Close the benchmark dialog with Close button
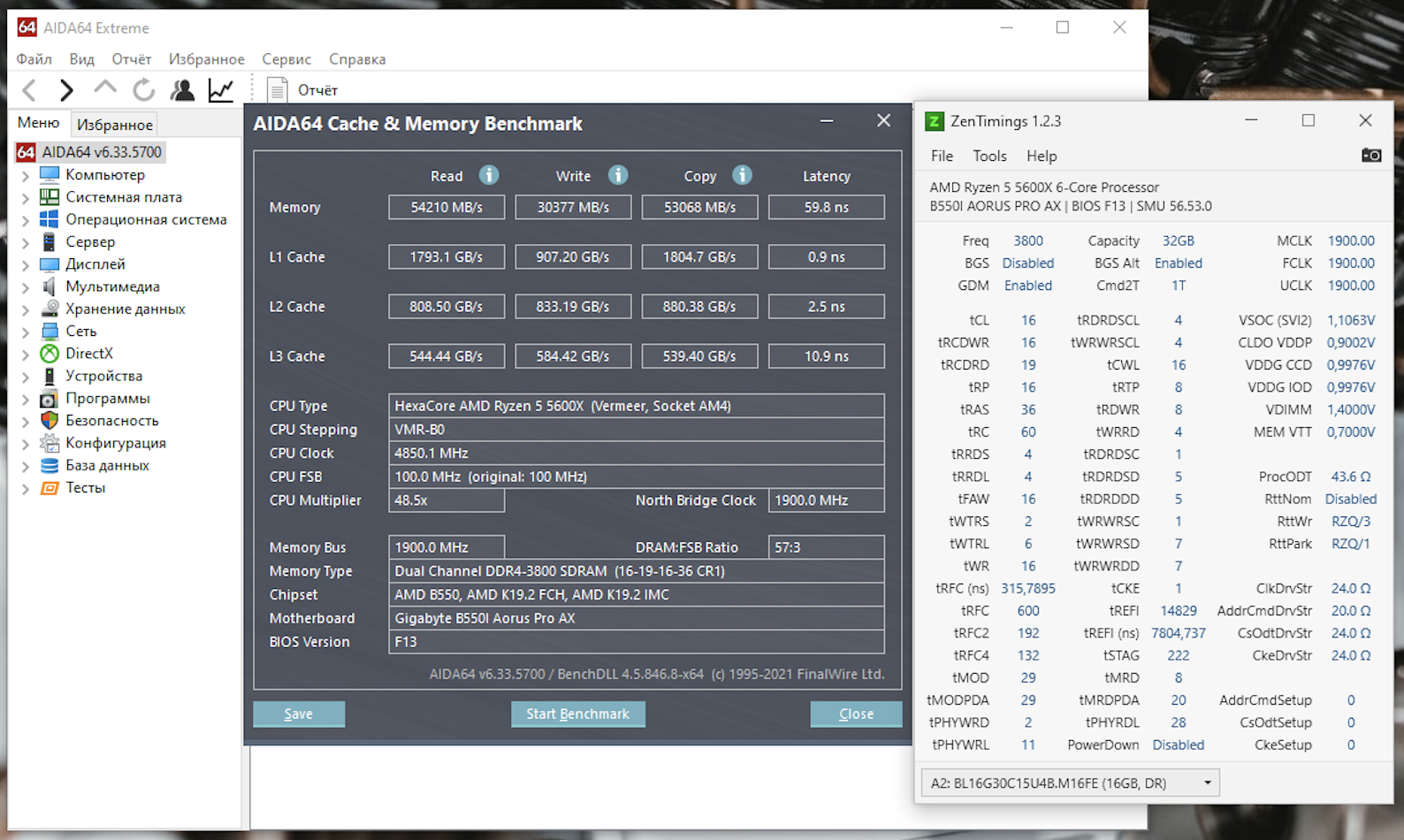 pyautogui.click(x=856, y=714)
